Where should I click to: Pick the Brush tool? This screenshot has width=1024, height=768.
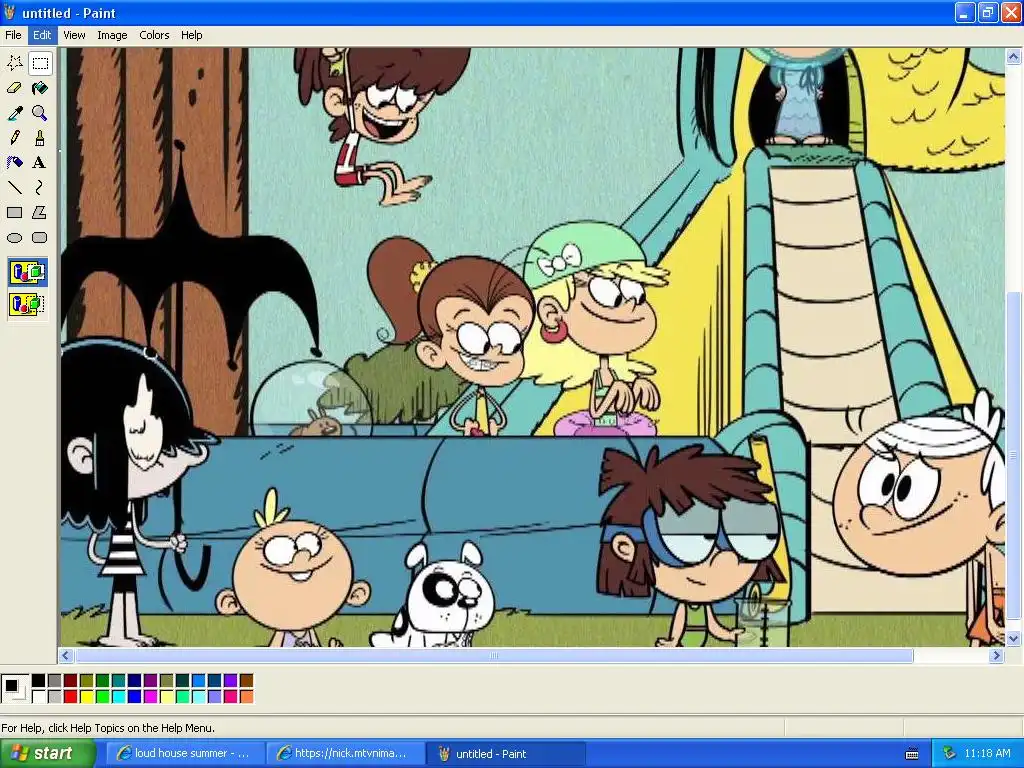pyautogui.click(x=40, y=138)
